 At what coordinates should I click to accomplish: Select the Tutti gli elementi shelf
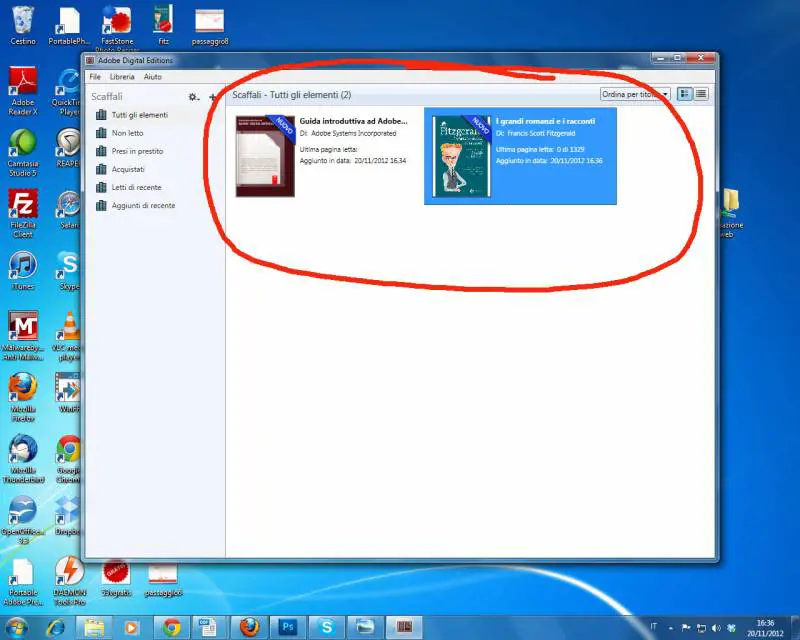click(x=140, y=115)
